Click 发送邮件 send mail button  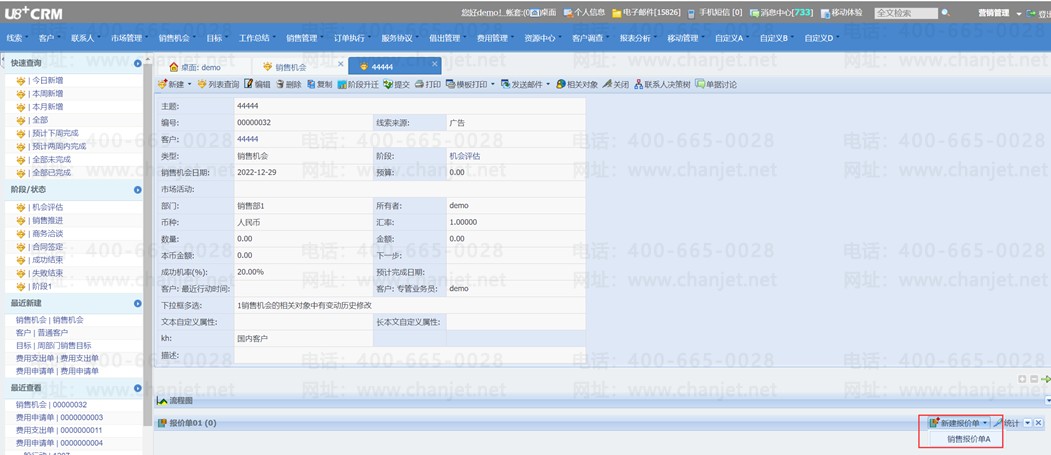pyautogui.click(x=521, y=84)
